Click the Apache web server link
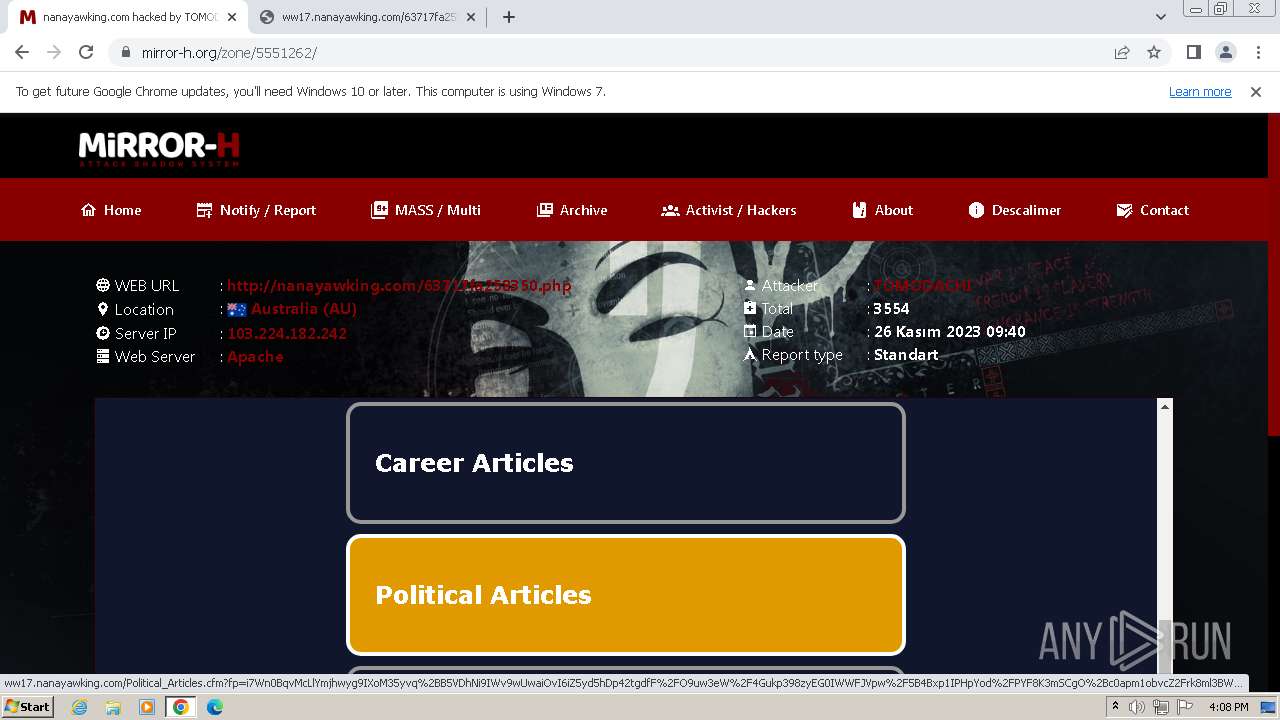Viewport: 1280px width, 720px height. coord(255,356)
